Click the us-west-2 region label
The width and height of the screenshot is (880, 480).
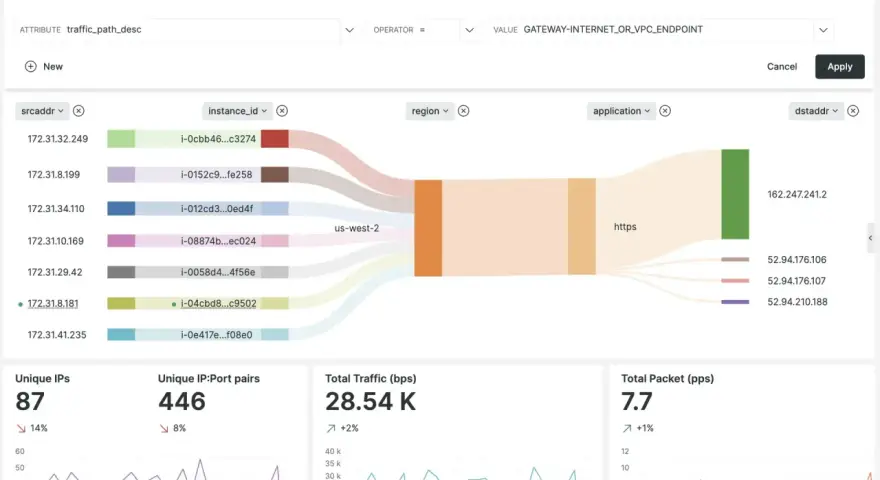[356, 228]
